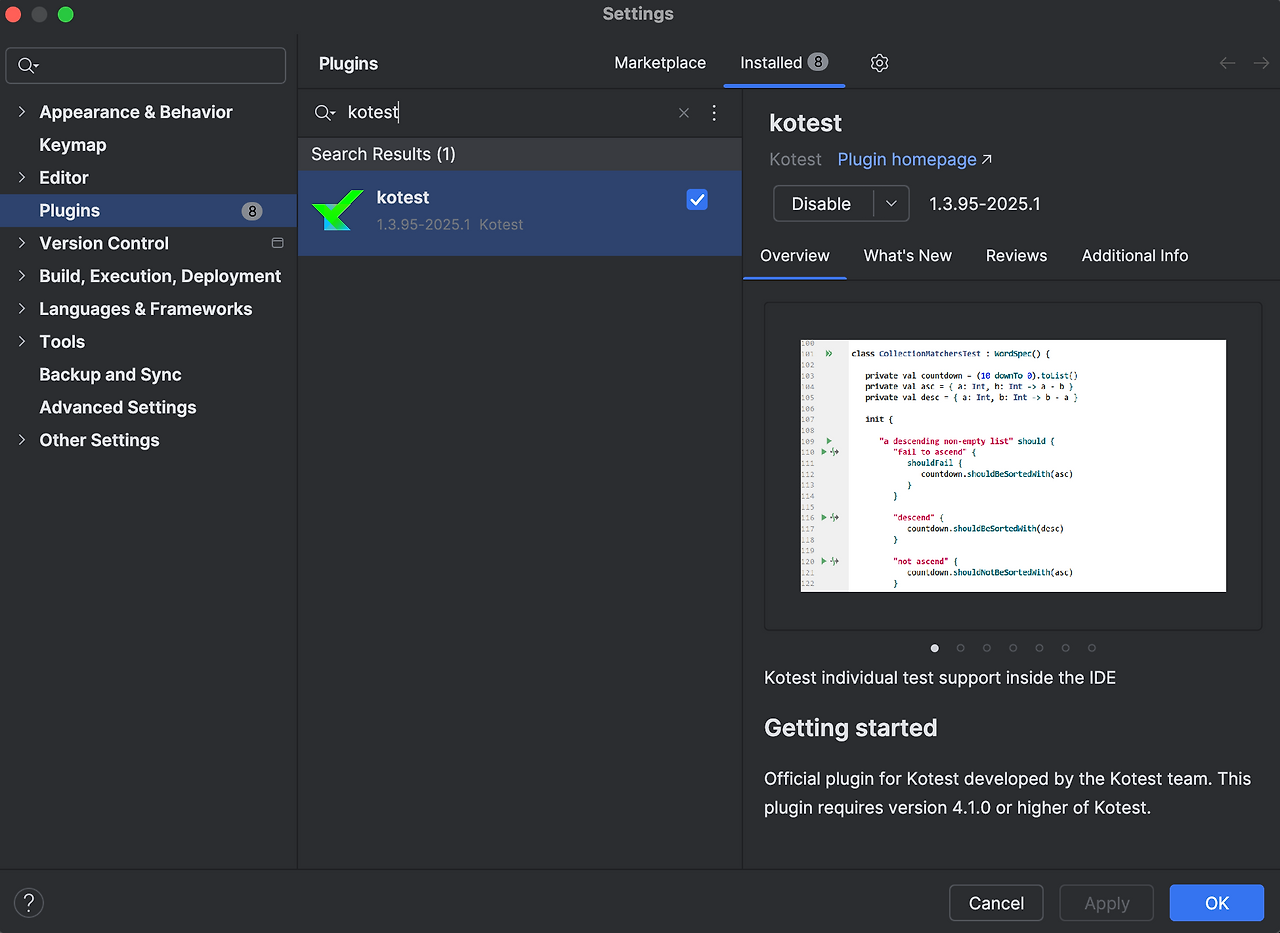Open the help question mark button
Image resolution: width=1280 pixels, height=933 pixels.
point(29,903)
